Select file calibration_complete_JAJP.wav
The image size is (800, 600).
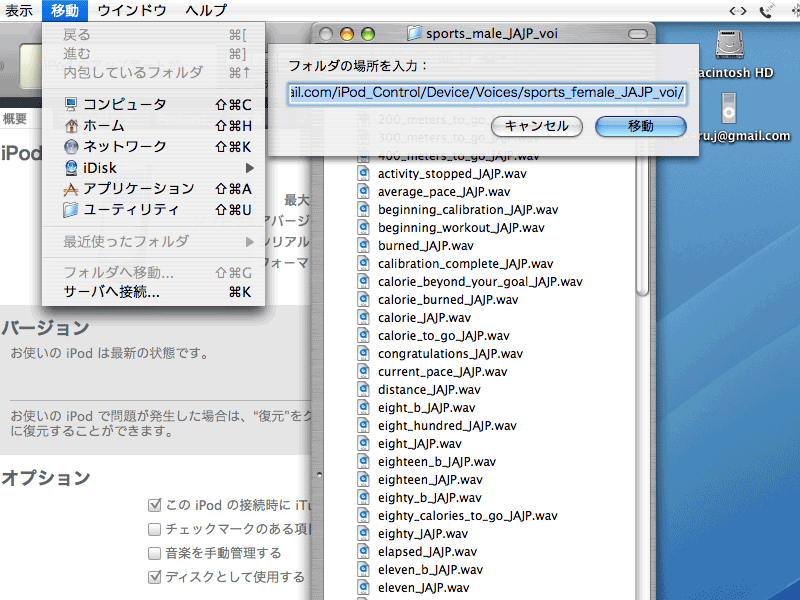click(x=465, y=264)
